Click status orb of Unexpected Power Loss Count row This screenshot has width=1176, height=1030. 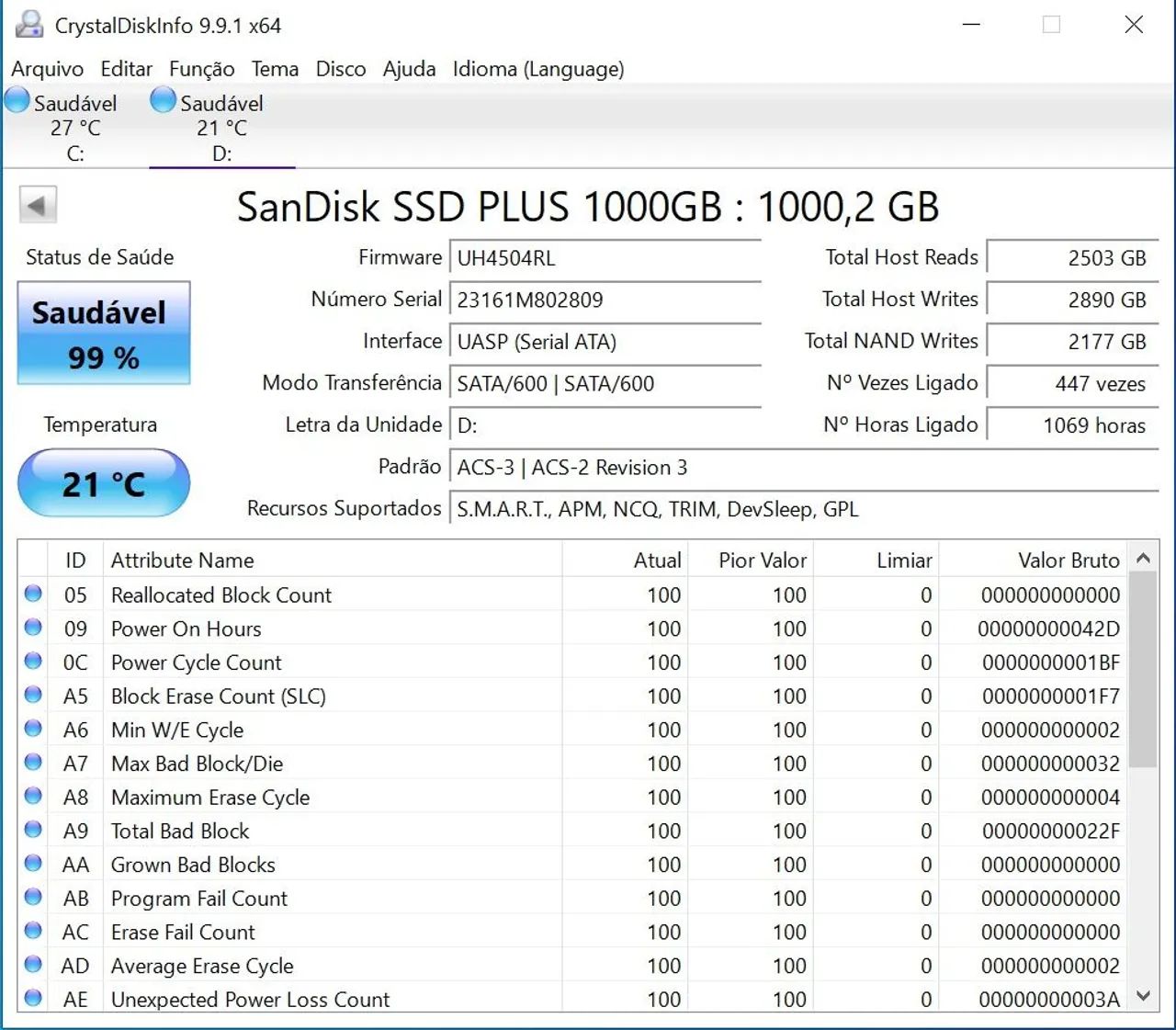click(x=33, y=998)
